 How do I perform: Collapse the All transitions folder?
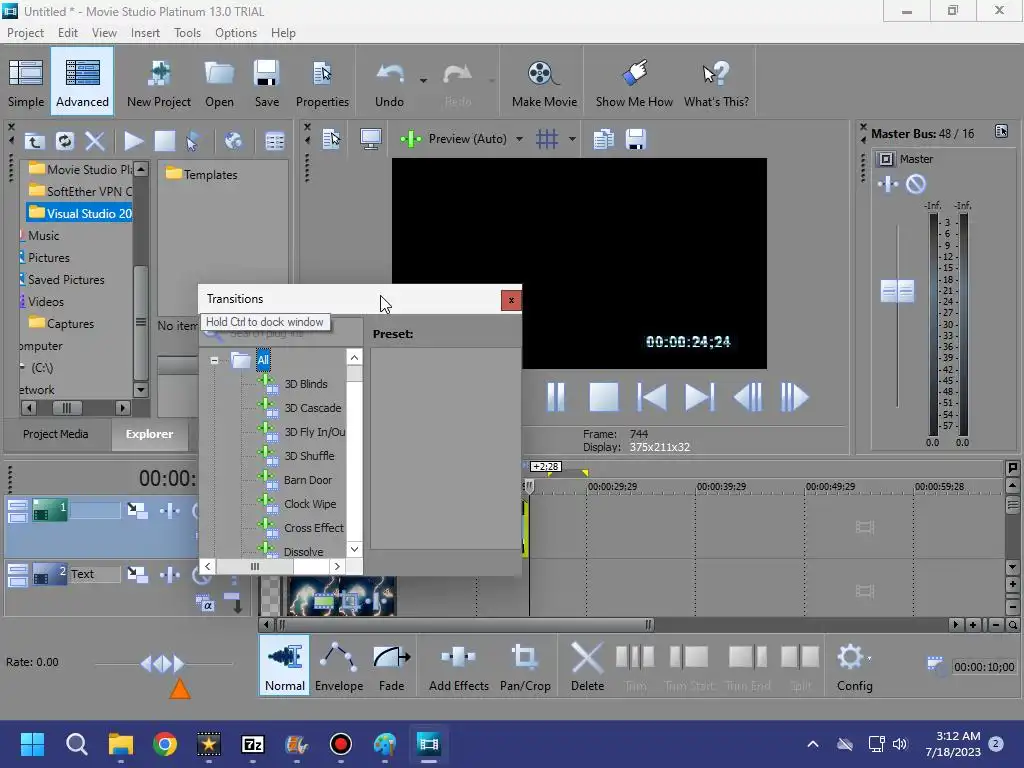coord(214,360)
